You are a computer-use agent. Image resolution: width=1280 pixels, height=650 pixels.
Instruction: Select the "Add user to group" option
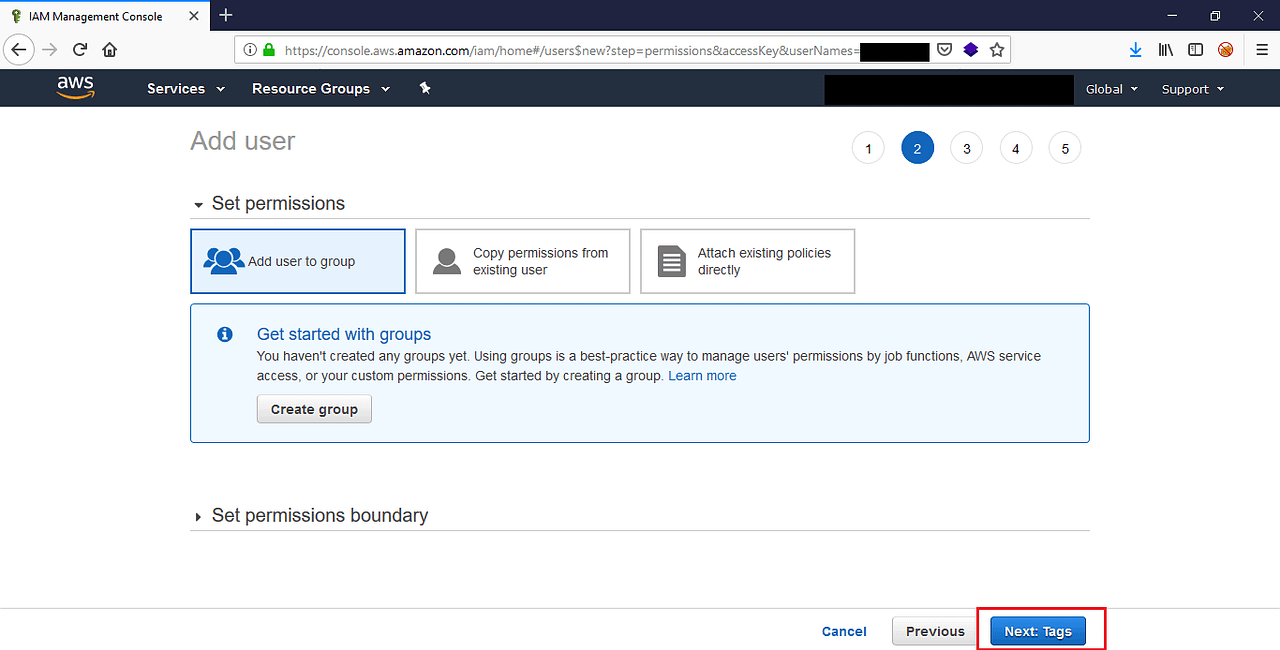(x=297, y=261)
